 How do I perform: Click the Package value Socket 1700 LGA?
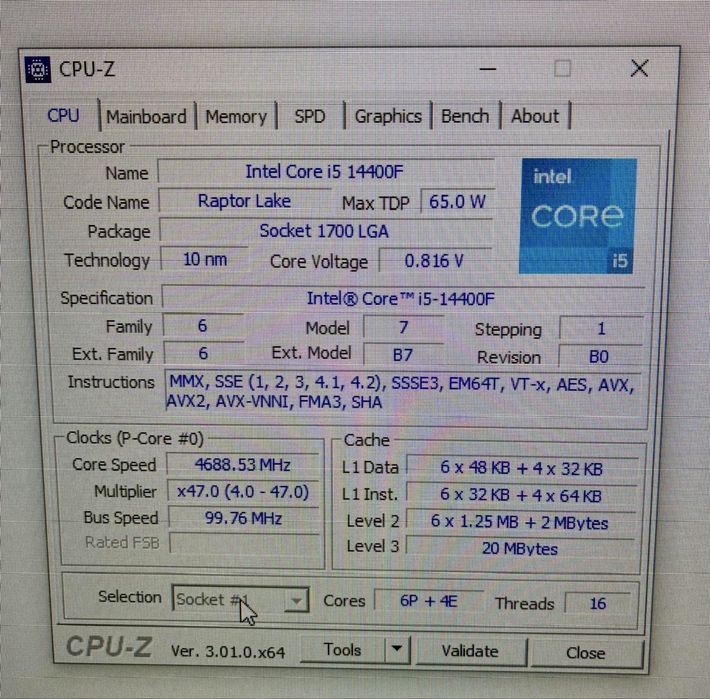click(324, 231)
